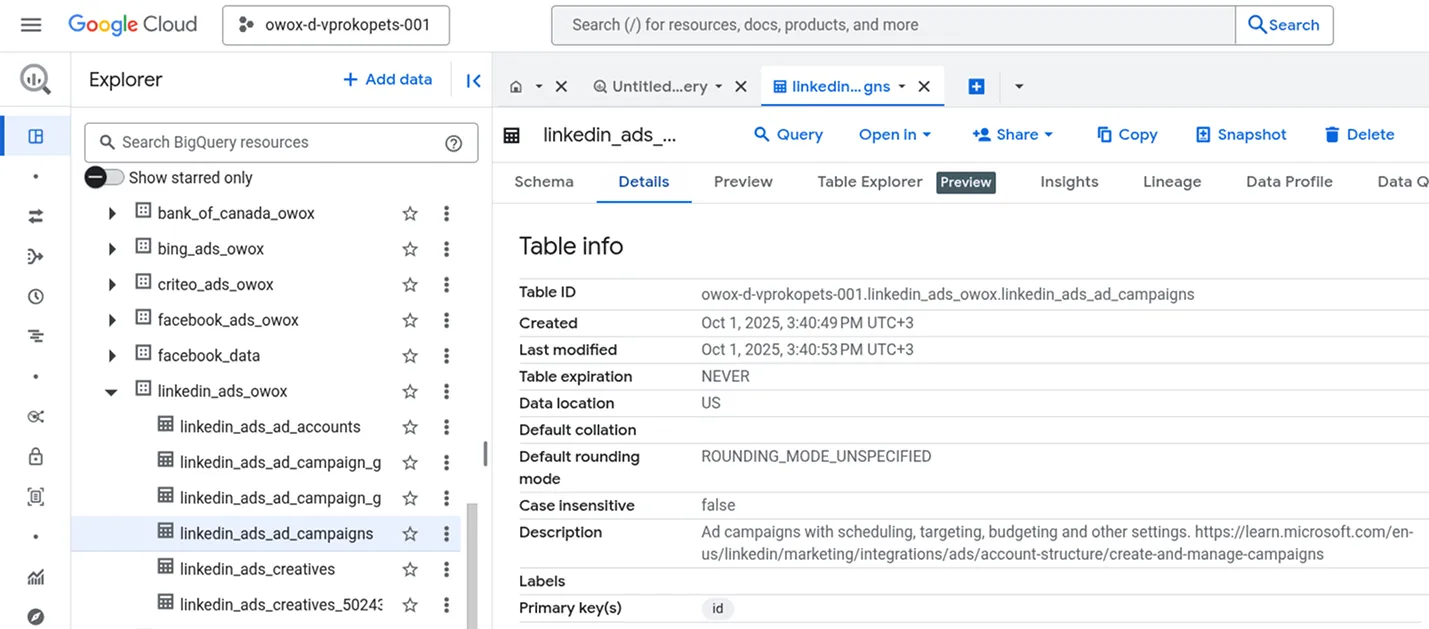
Task: Expand the bank_of_canada_owox dataset
Action: pyautogui.click(x=111, y=213)
